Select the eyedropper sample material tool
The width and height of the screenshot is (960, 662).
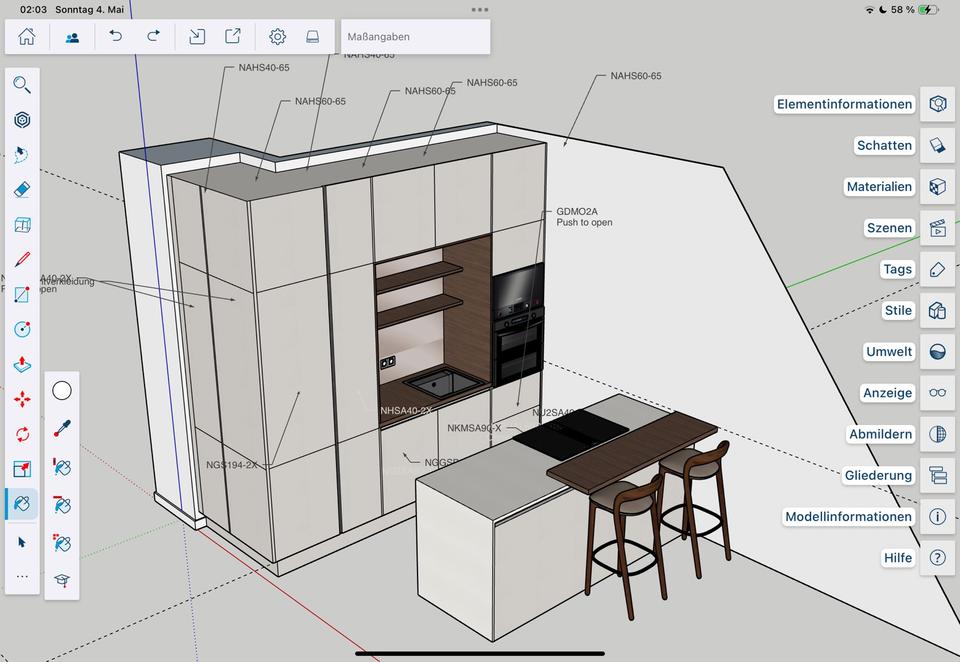coord(62,429)
